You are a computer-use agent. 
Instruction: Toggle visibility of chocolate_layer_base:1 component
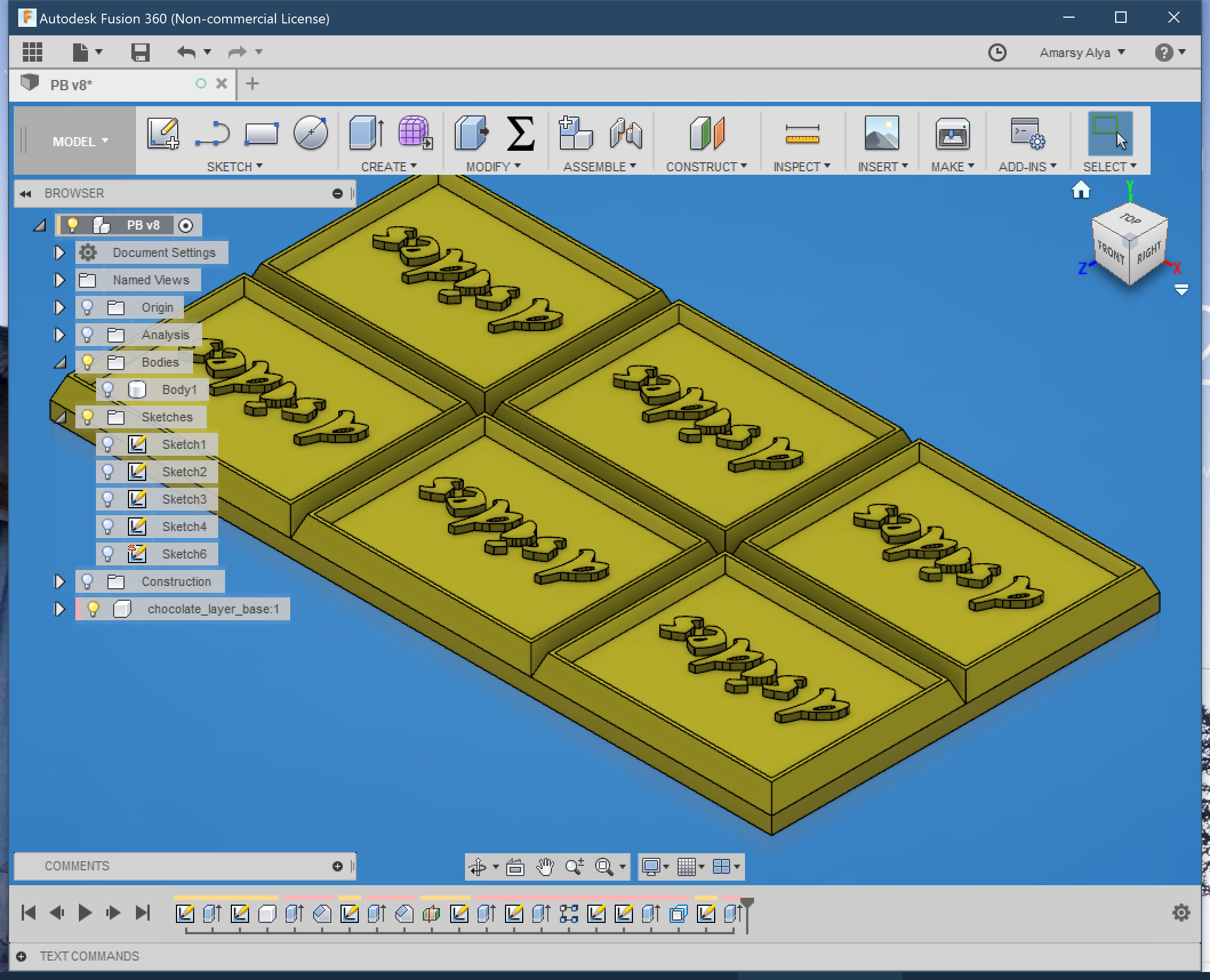click(93, 609)
